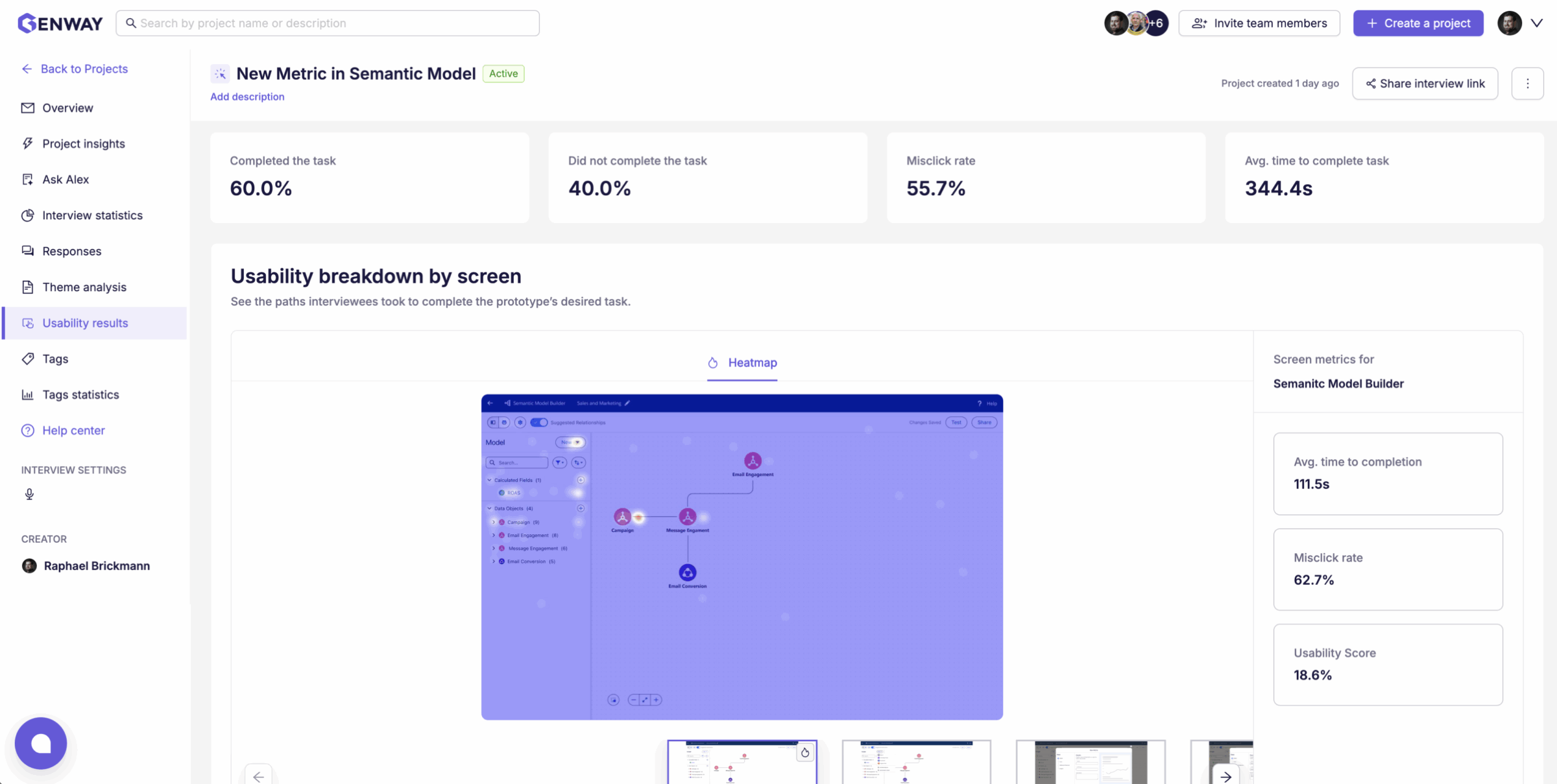Image resolution: width=1557 pixels, height=784 pixels.
Task: Select the third screen thumbnail with dialog
Action: point(1091,762)
